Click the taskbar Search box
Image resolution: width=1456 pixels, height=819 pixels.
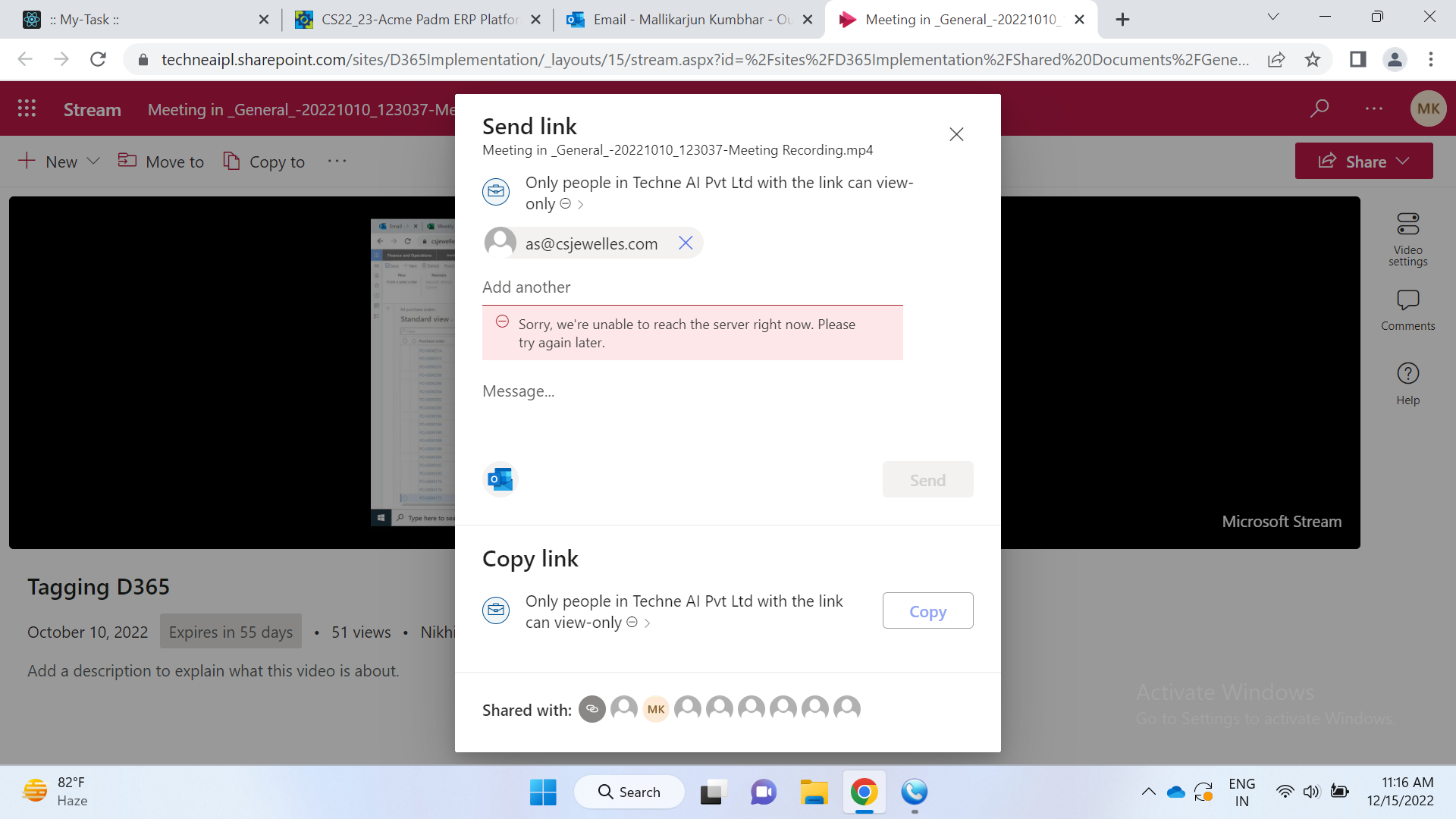tap(629, 792)
